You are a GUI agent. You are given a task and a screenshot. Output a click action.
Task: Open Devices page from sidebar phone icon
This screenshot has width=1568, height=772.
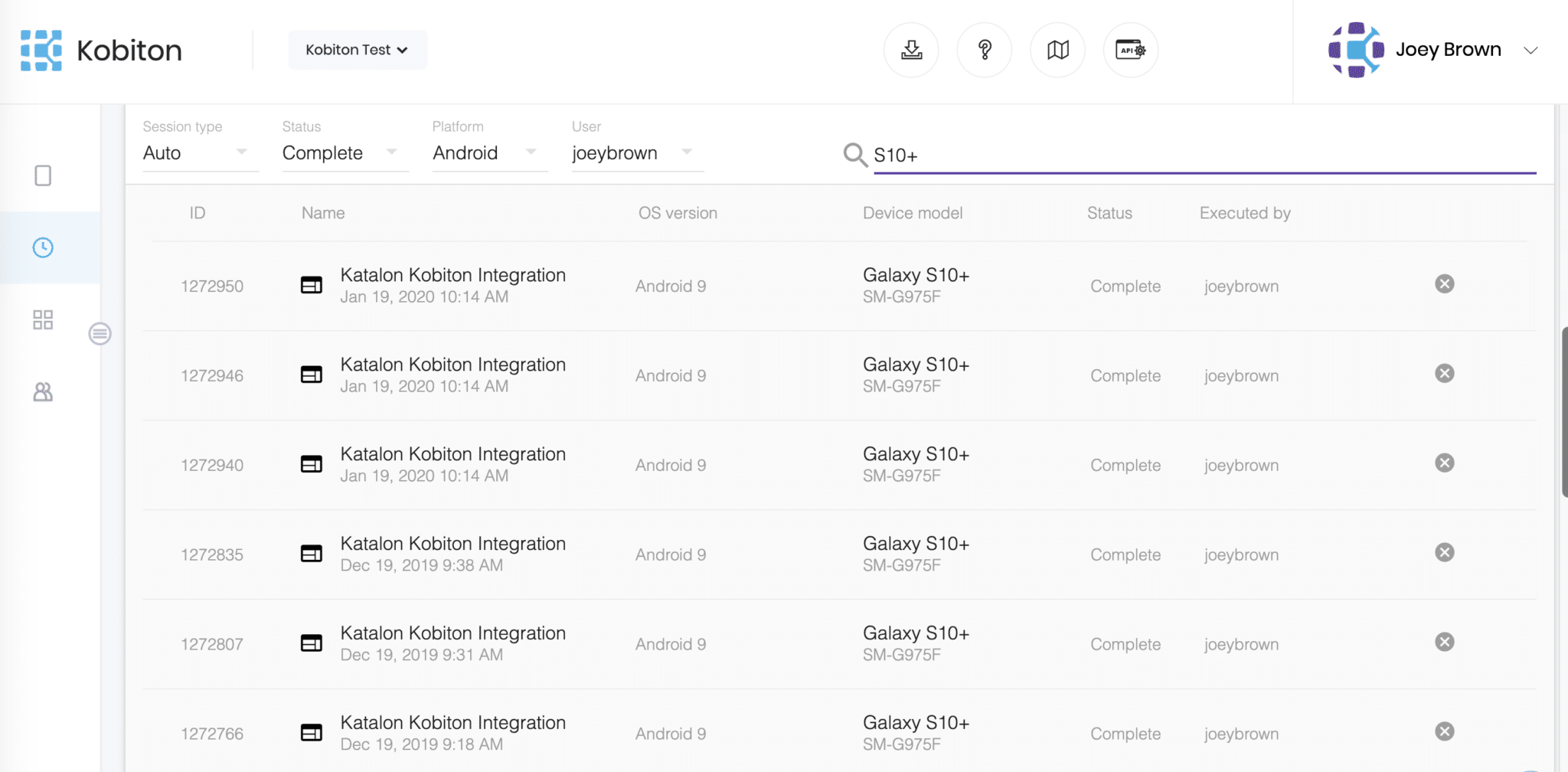coord(43,175)
